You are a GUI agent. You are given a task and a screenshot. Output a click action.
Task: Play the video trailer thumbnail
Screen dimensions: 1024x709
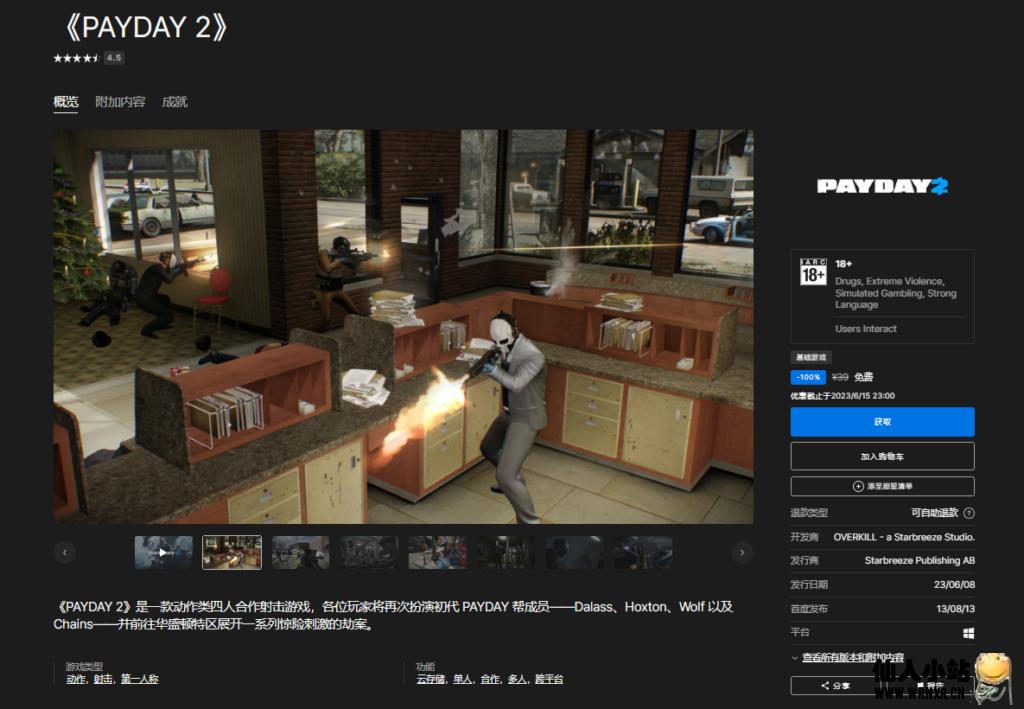(163, 552)
